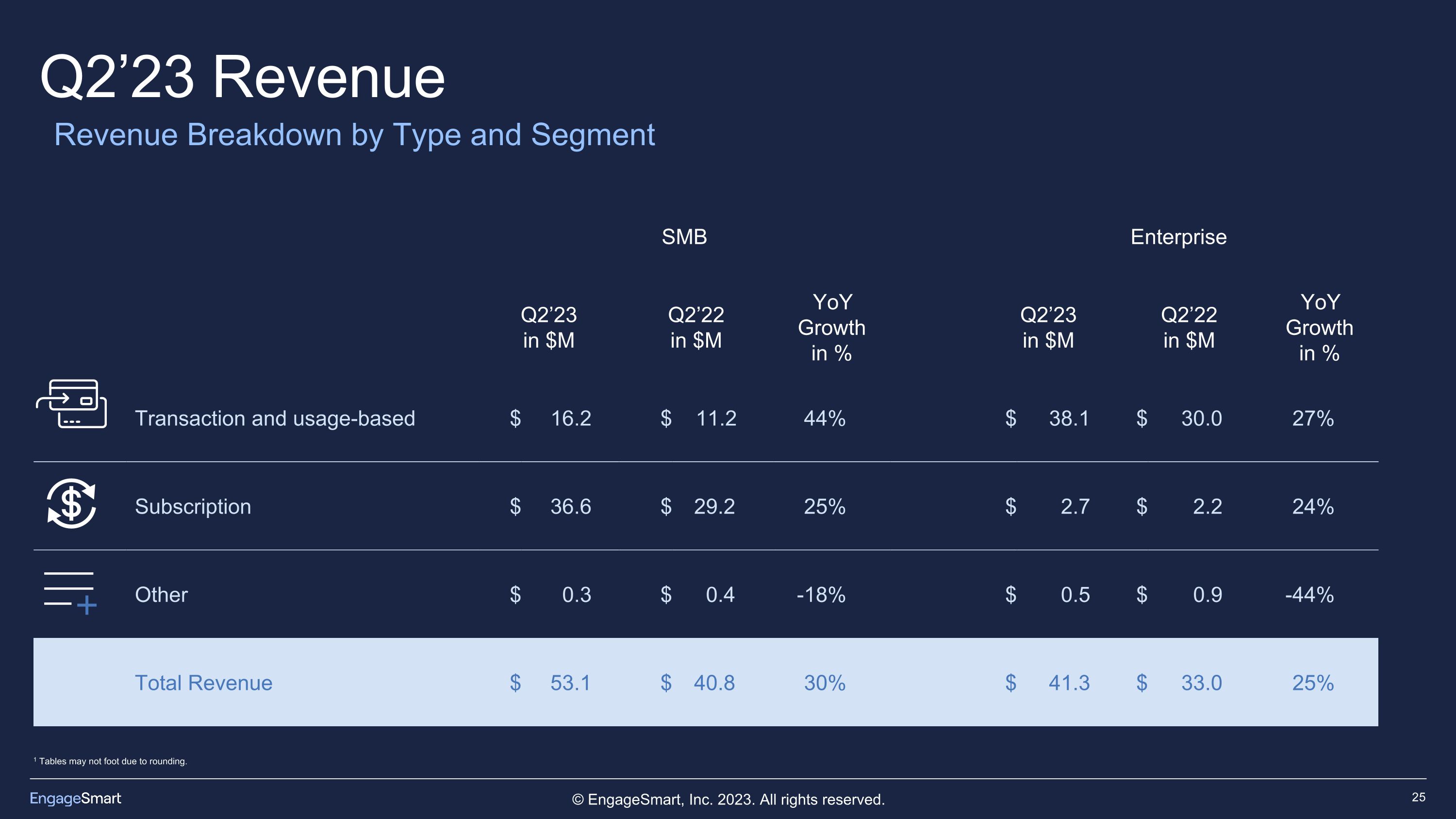The height and width of the screenshot is (819, 1456).
Task: Click SMB transaction Q2'23 value 16.2
Action: [x=570, y=419]
